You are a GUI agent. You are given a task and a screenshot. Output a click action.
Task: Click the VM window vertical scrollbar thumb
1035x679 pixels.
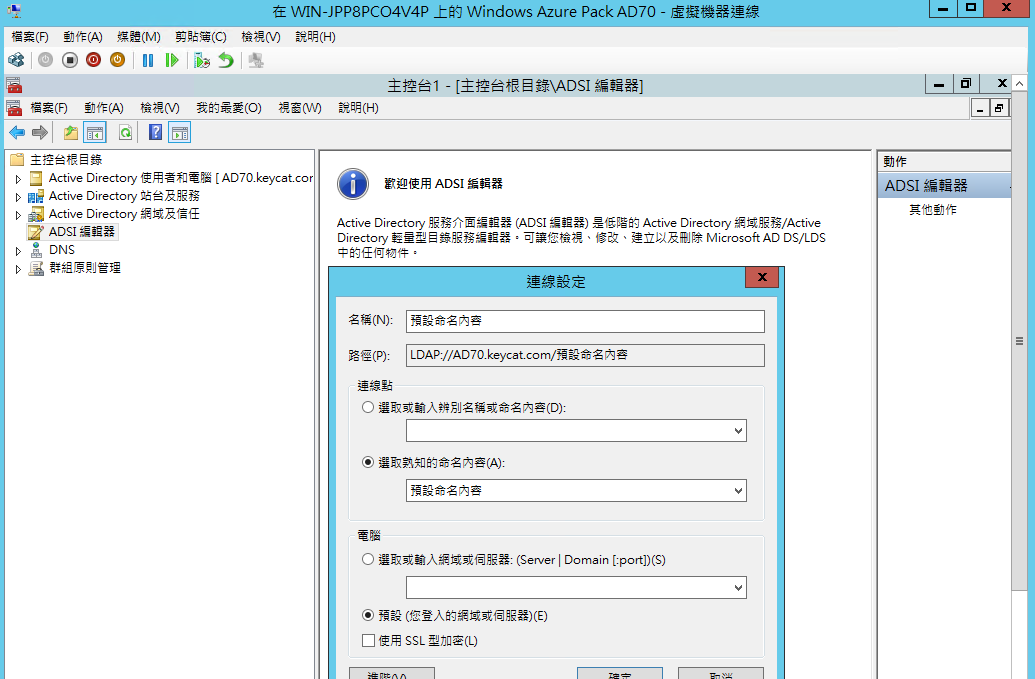[1020, 341]
